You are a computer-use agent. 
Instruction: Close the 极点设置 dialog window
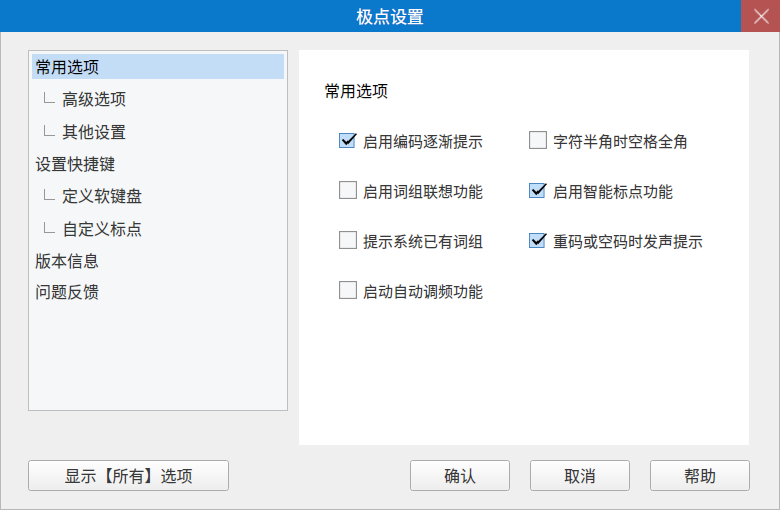(x=759, y=17)
